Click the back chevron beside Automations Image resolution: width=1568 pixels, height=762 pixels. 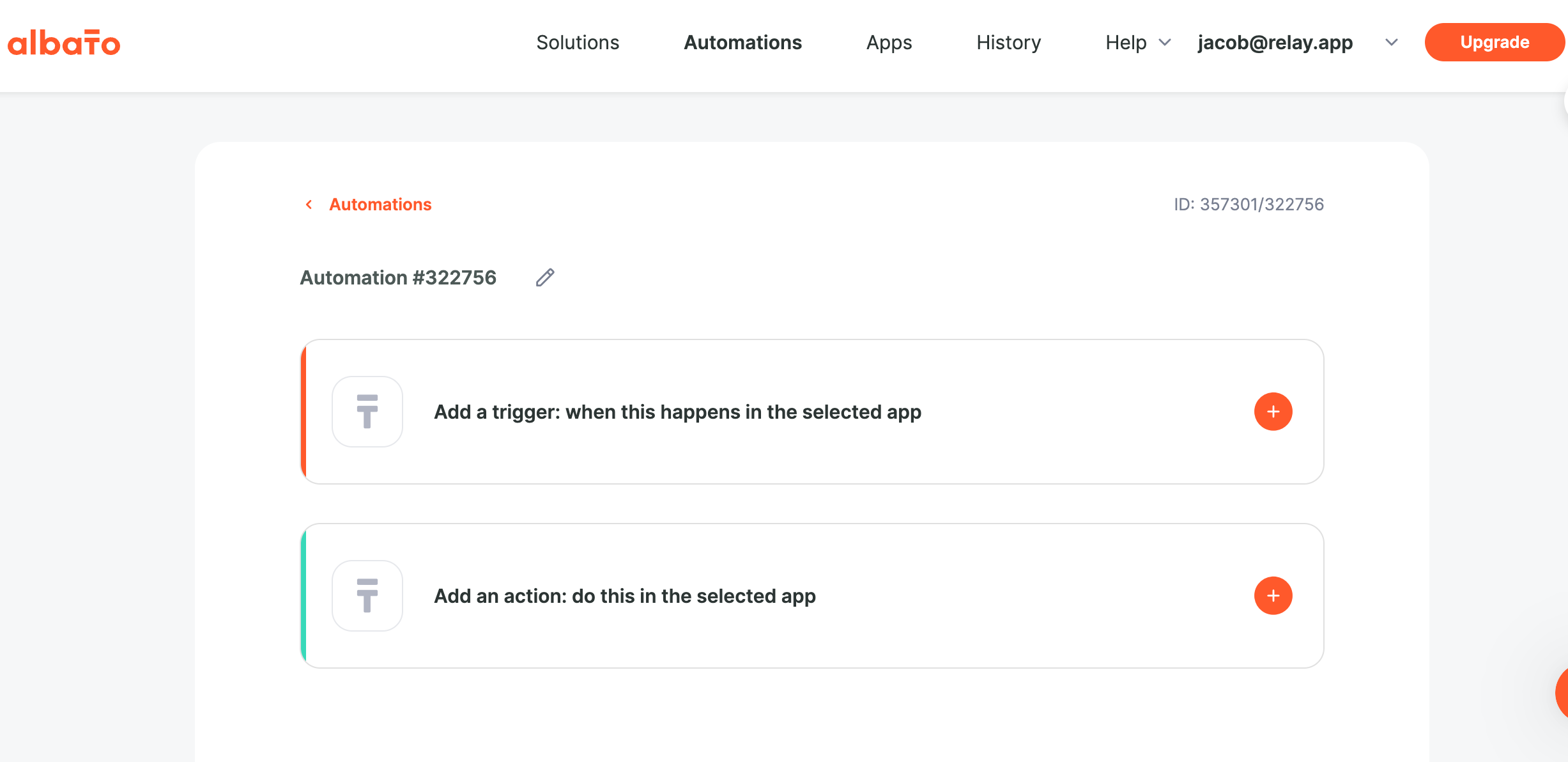(x=309, y=205)
